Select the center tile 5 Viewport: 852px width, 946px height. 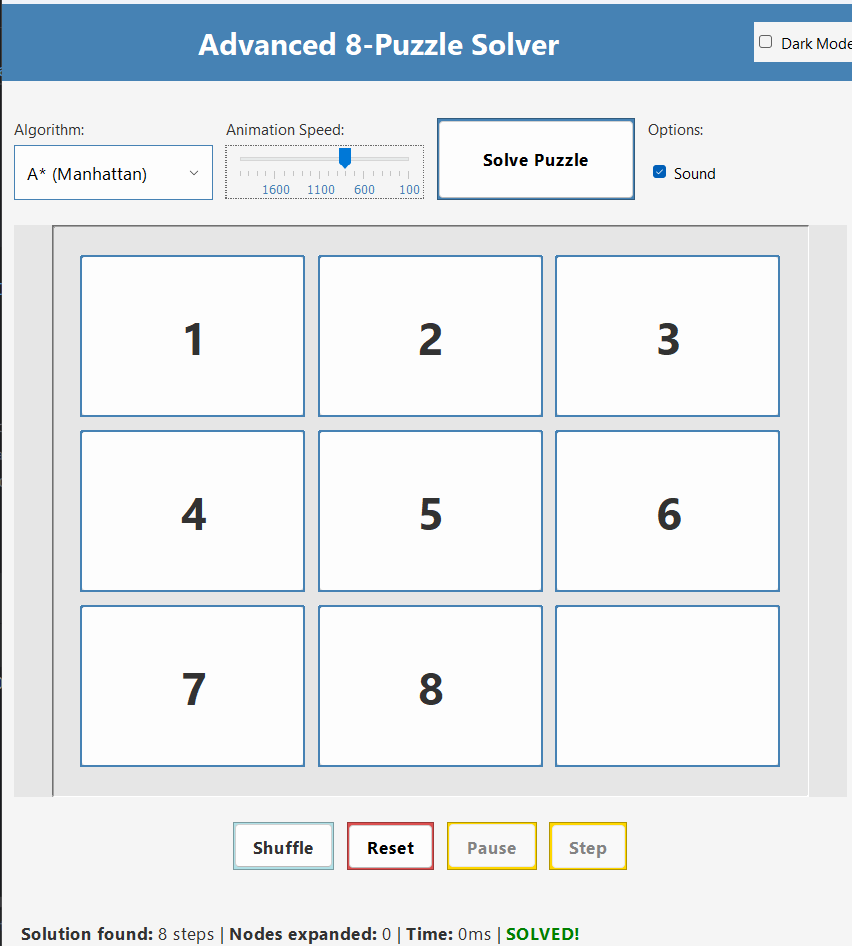point(430,511)
